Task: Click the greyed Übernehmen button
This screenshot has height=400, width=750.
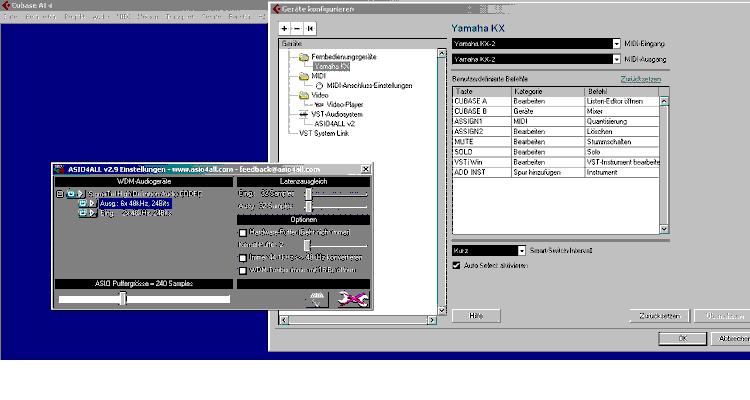Action: pyautogui.click(x=723, y=316)
